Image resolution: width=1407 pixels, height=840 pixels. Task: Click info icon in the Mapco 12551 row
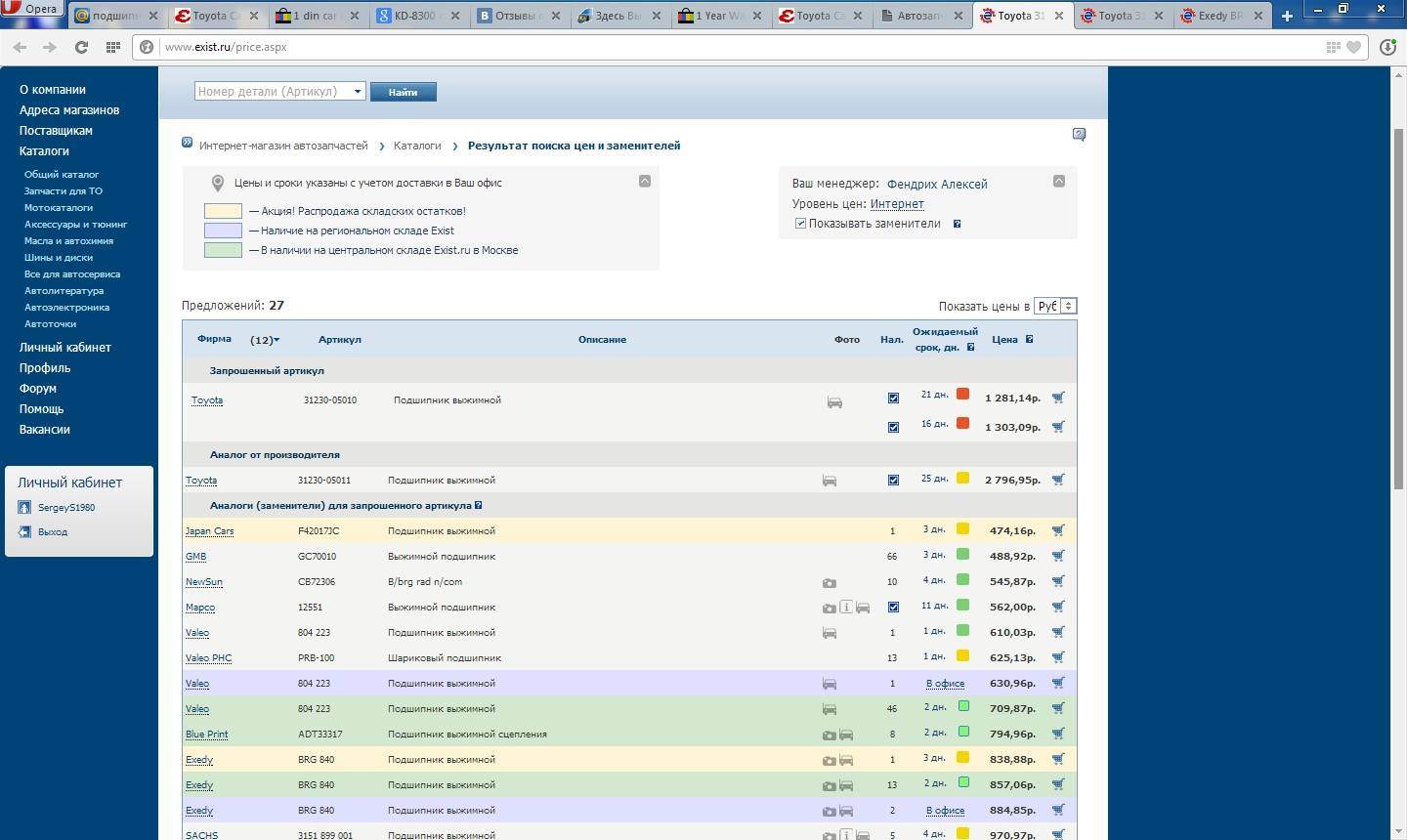click(x=846, y=608)
